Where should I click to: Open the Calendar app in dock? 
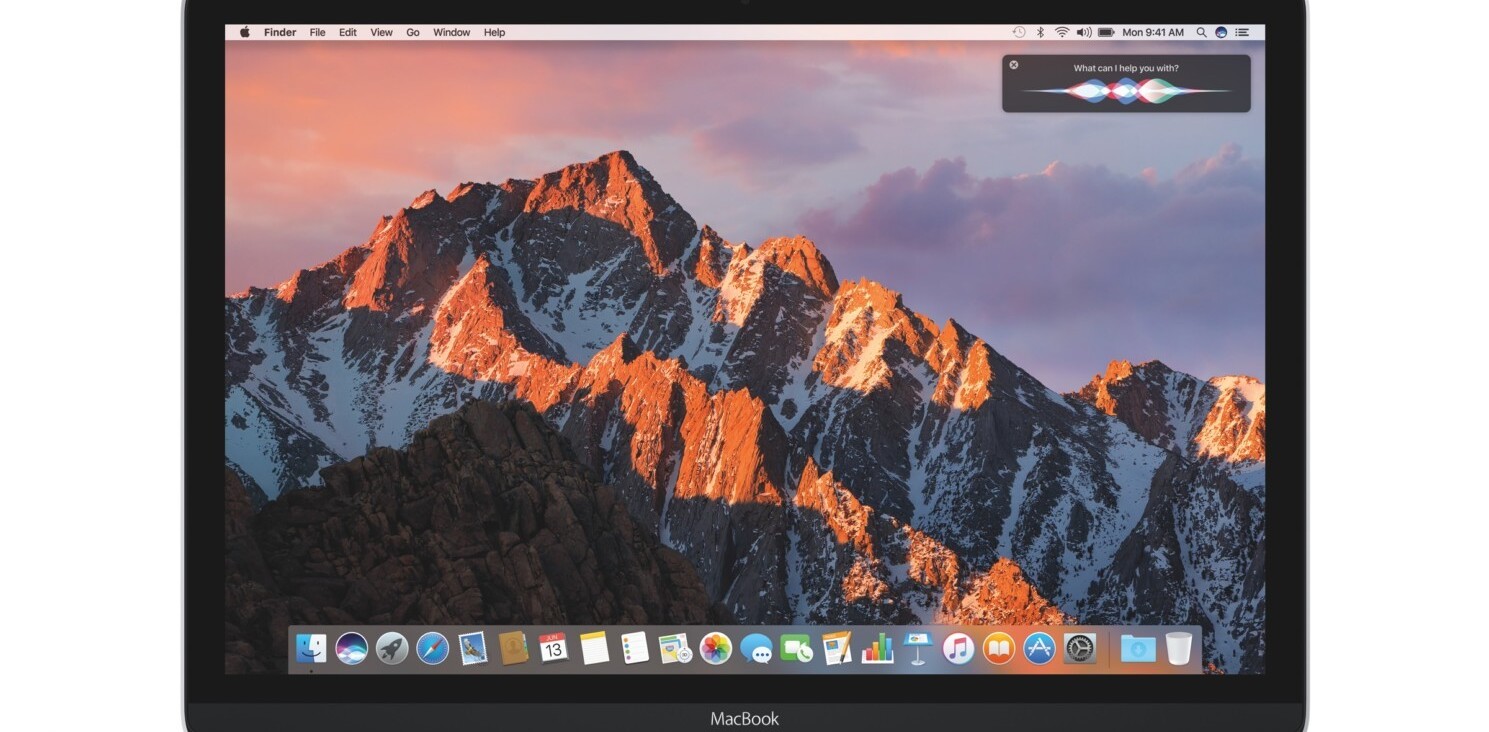[x=553, y=648]
